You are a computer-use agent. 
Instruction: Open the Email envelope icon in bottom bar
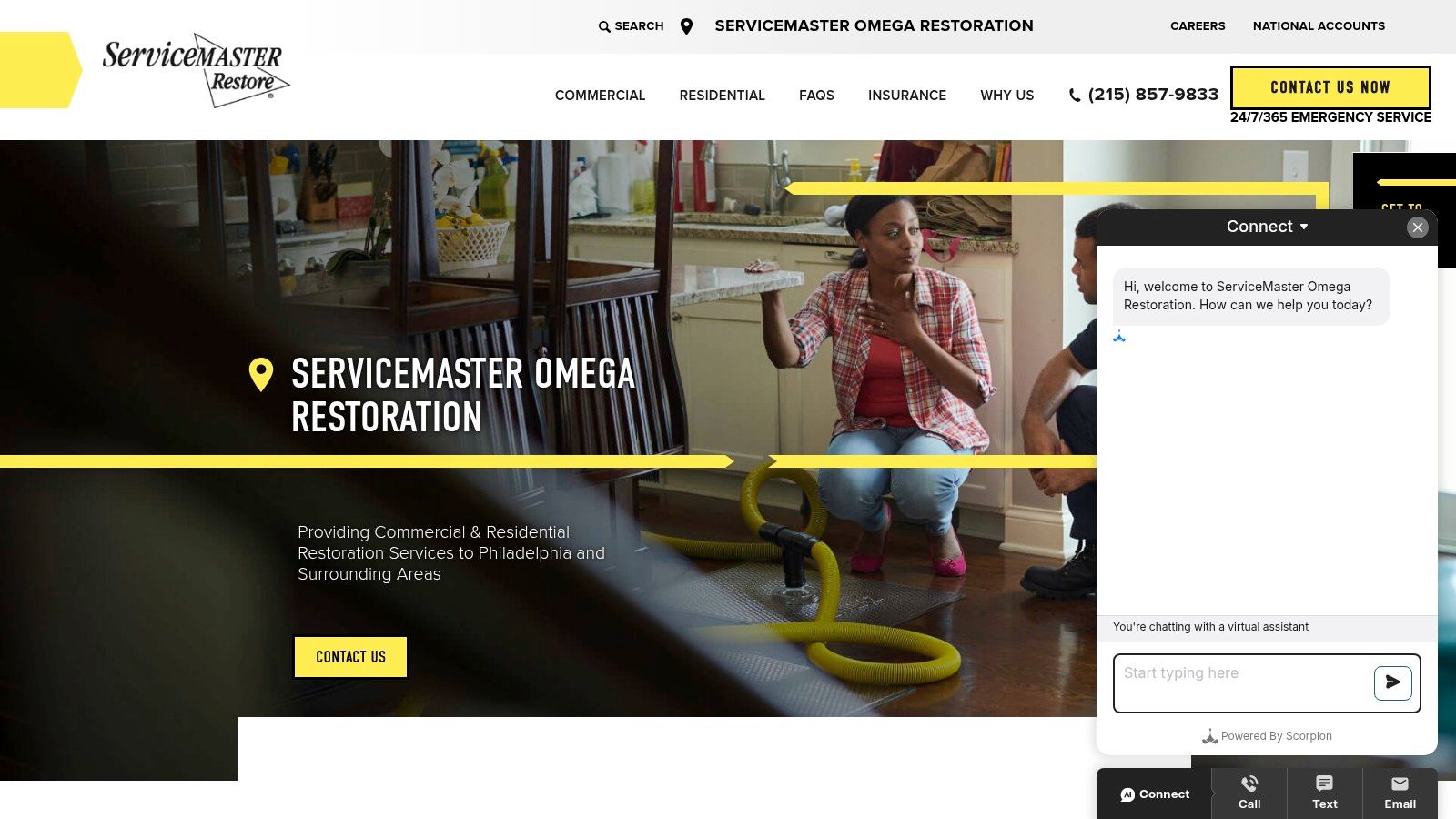pyautogui.click(x=1400, y=784)
